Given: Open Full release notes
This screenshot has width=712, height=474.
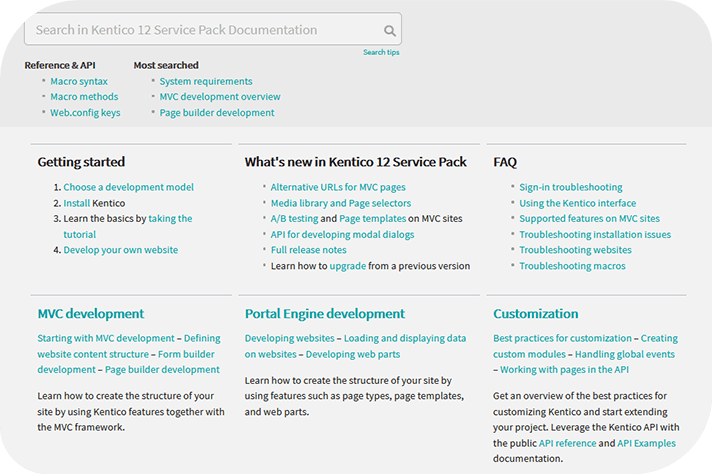Looking at the screenshot, I should [x=308, y=250].
